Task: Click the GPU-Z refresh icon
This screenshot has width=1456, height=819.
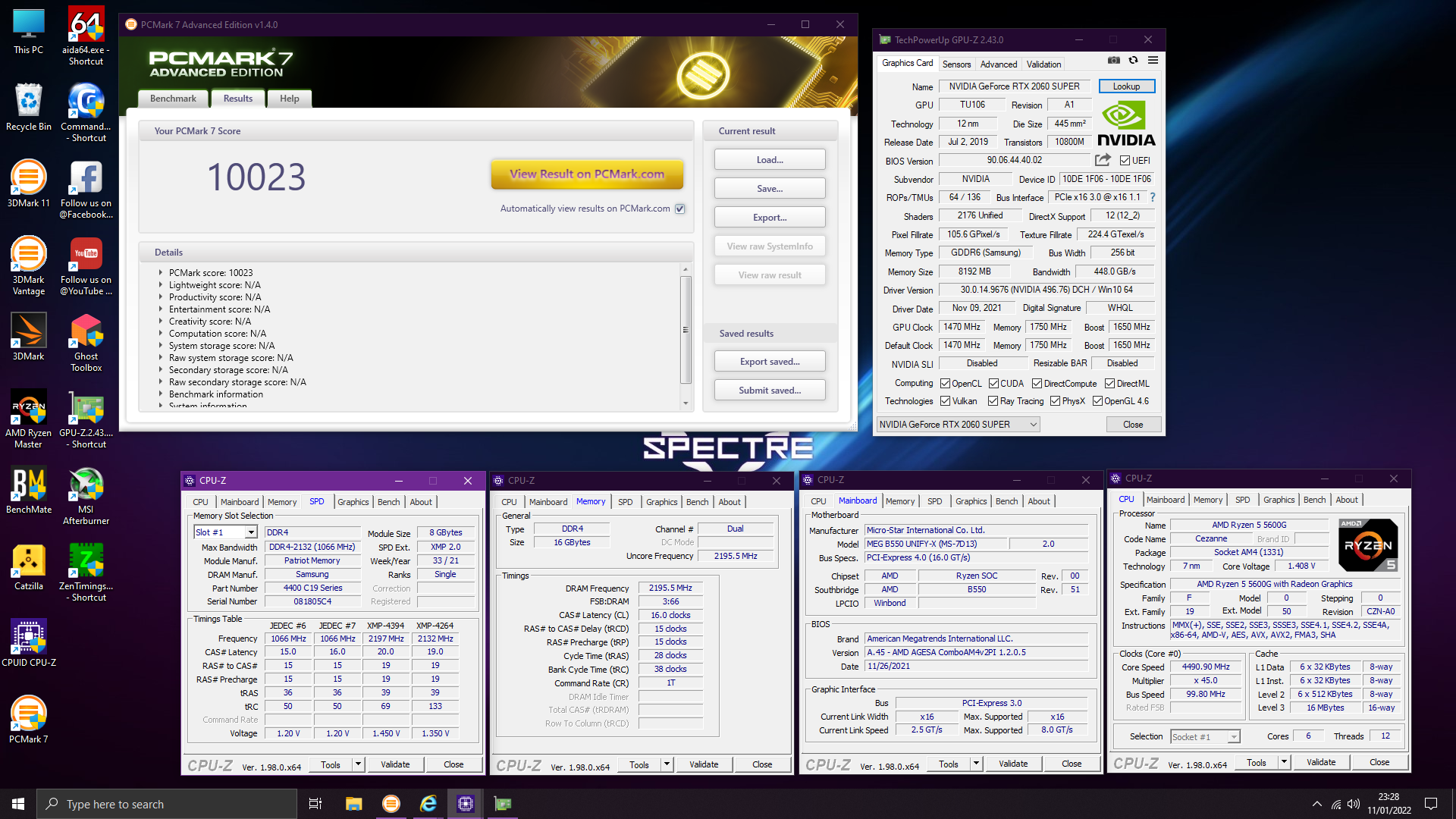Action: 1133,61
